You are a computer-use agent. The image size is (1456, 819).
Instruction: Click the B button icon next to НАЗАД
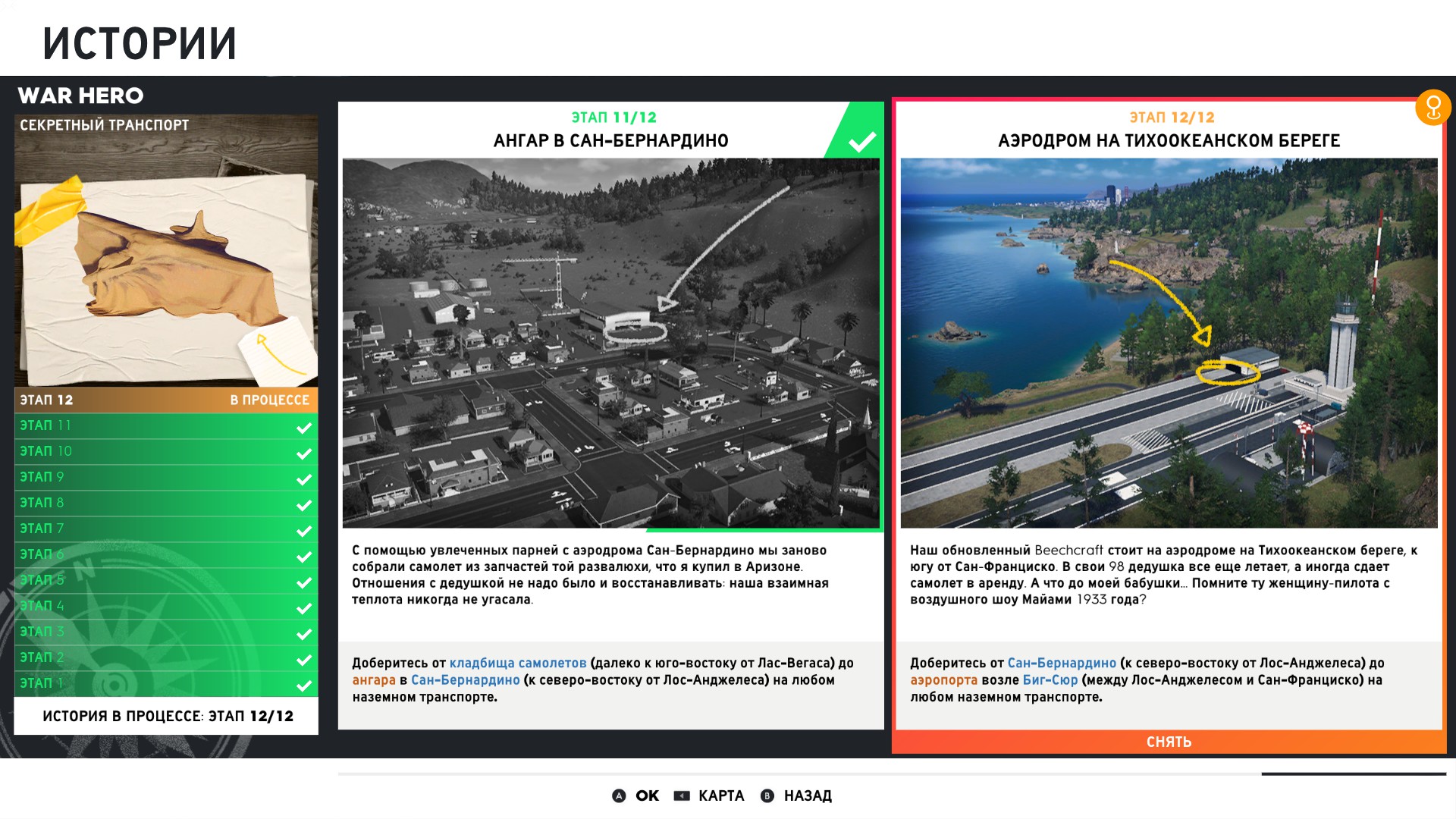tap(767, 795)
